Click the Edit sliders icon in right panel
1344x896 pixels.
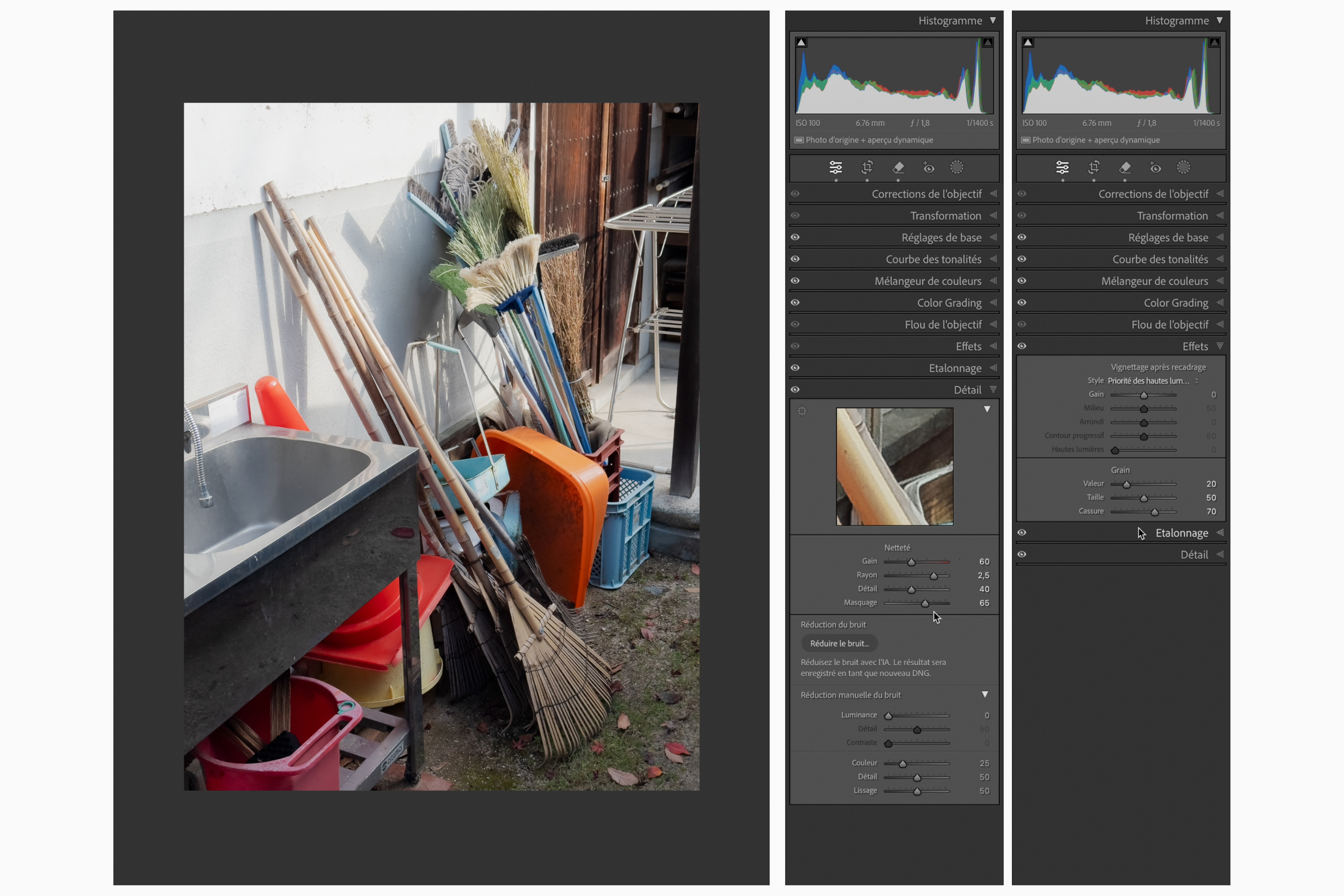[1062, 167]
